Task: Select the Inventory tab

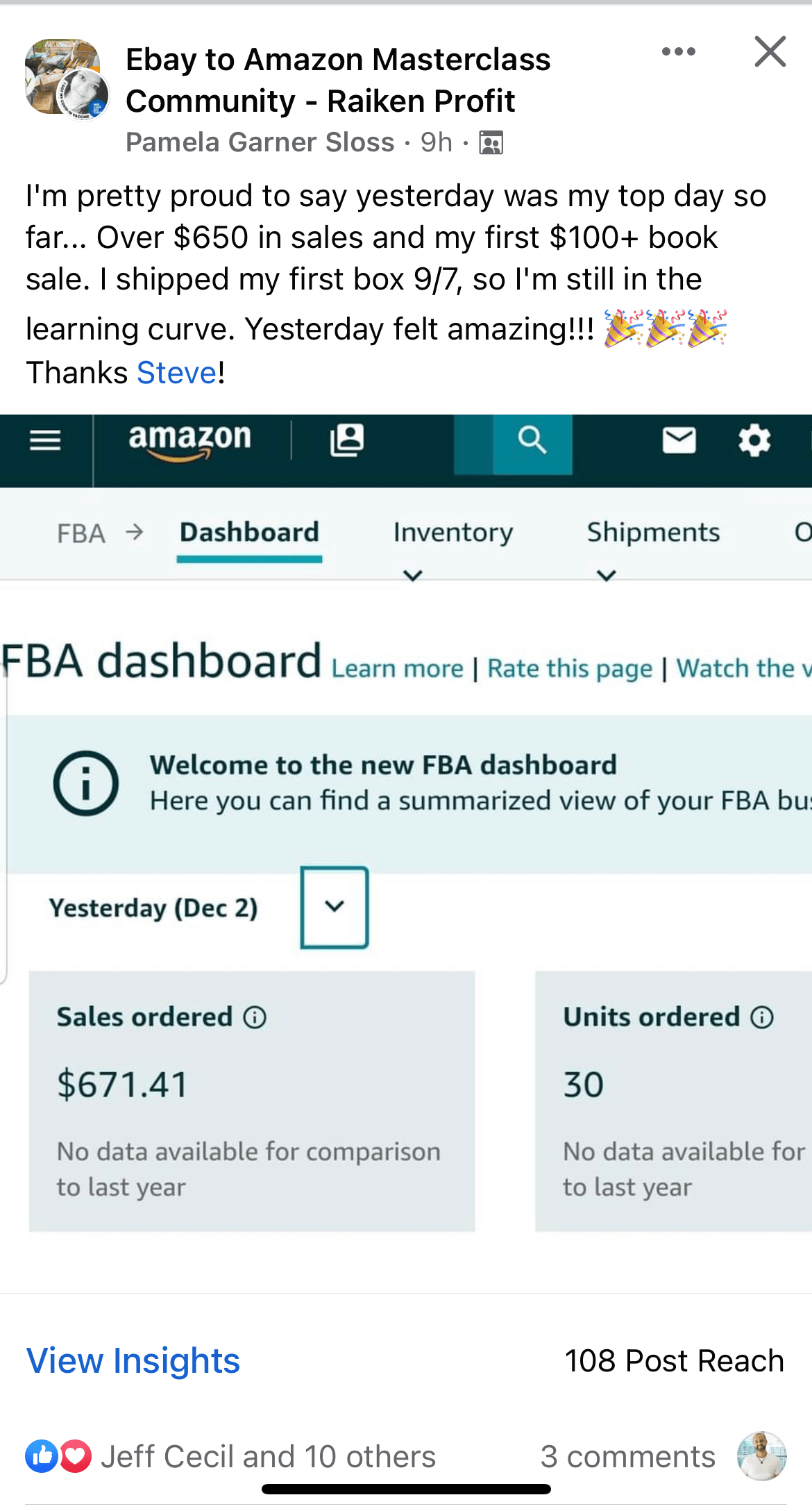Action: [452, 533]
